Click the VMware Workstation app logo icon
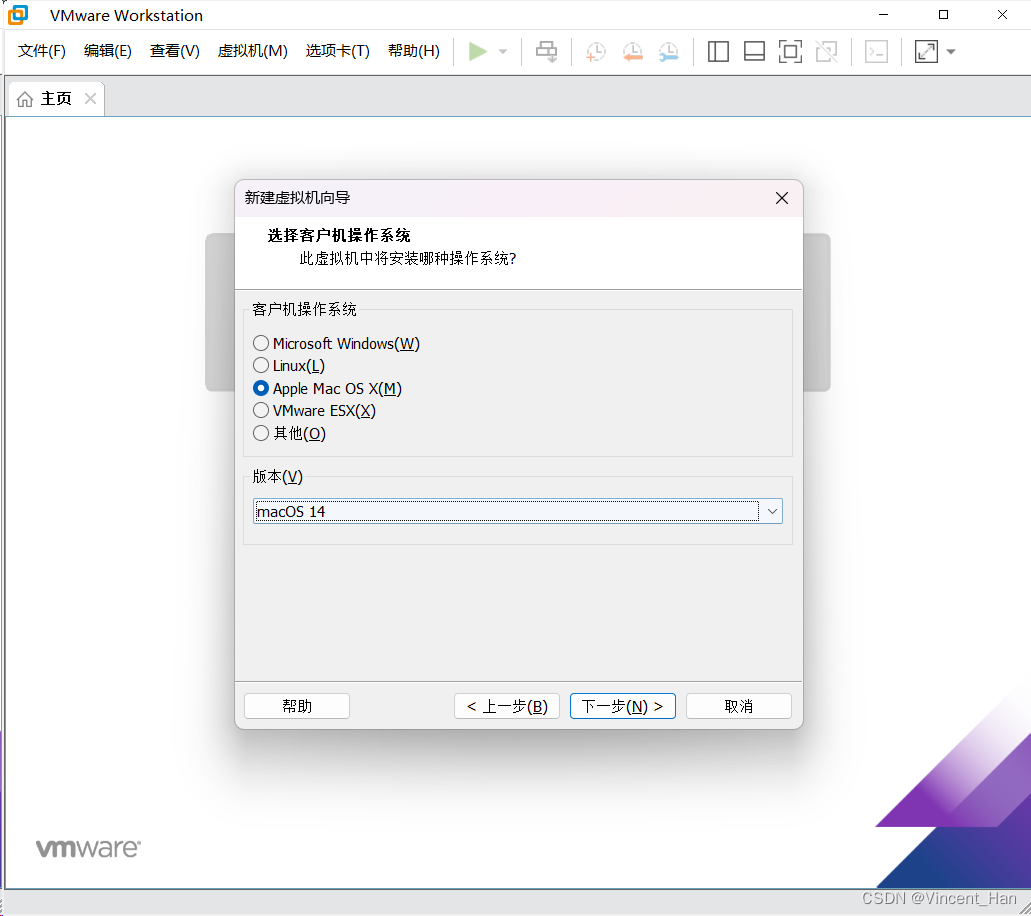1031x916 pixels. (x=18, y=14)
